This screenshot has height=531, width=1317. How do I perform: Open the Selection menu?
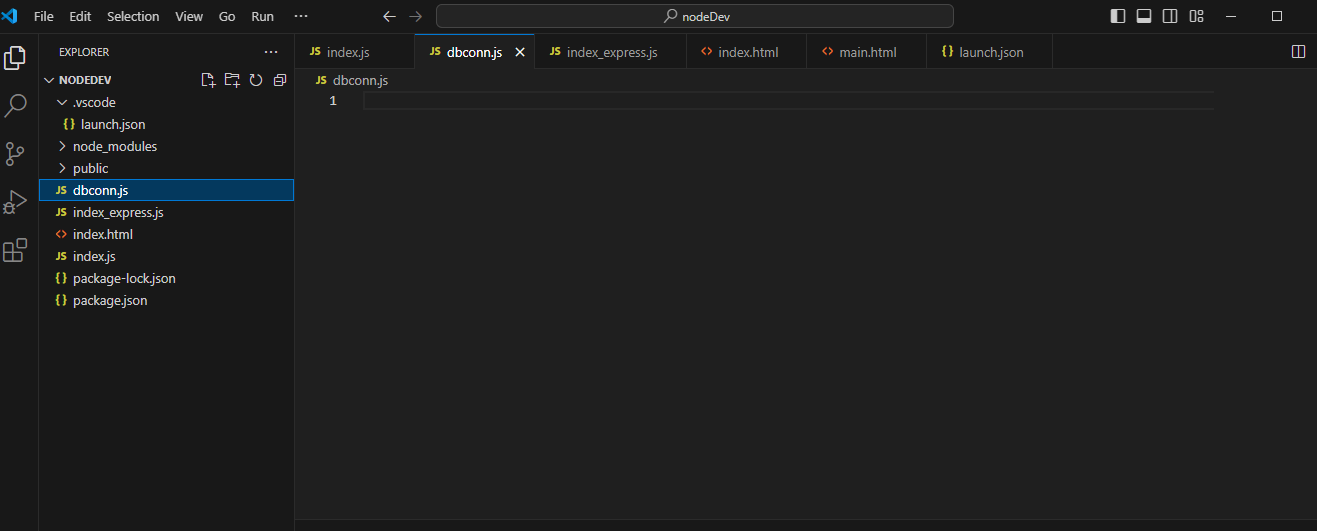[x=133, y=16]
